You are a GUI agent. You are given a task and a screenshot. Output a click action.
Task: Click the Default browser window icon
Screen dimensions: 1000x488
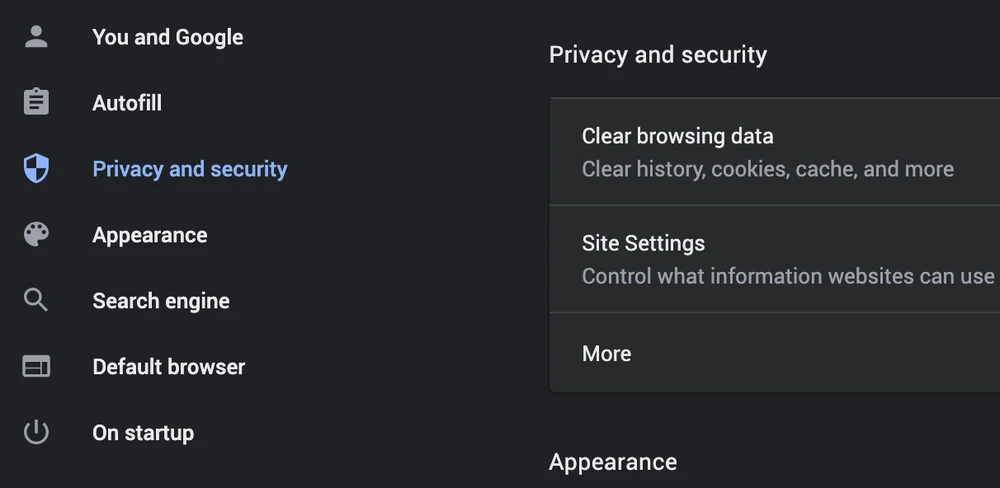(x=36, y=367)
